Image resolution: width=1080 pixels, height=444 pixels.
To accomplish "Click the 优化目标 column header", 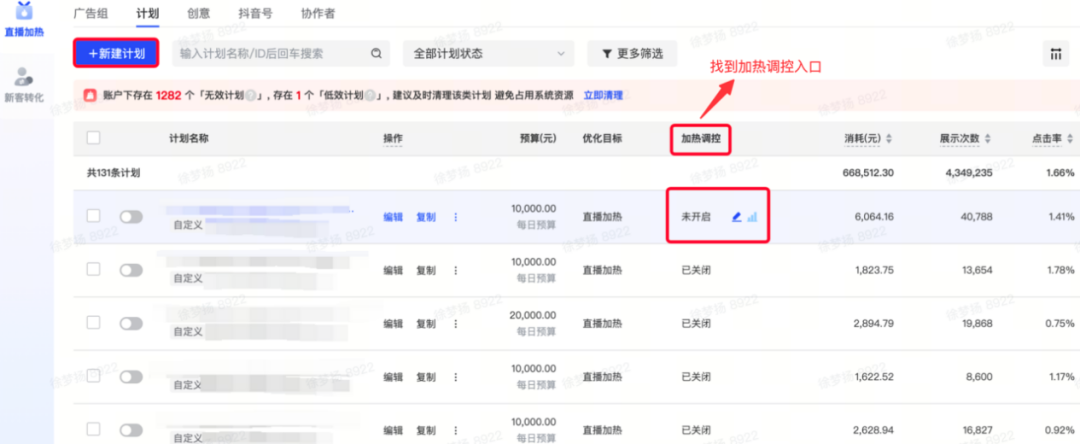I will (603, 138).
